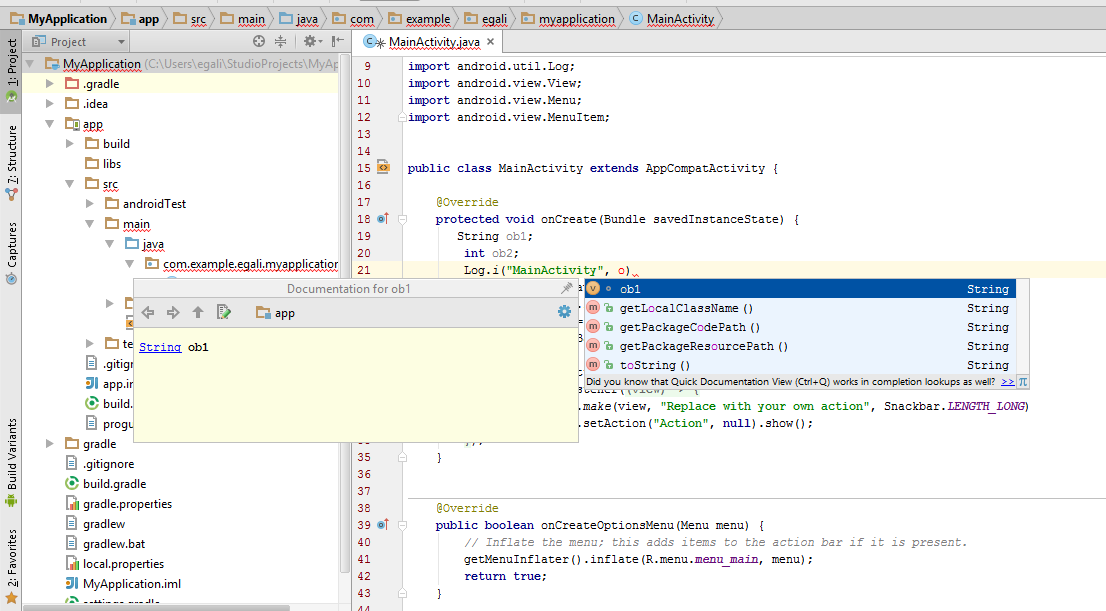
Task: Open the Project view selector dropdown
Action: point(79,42)
